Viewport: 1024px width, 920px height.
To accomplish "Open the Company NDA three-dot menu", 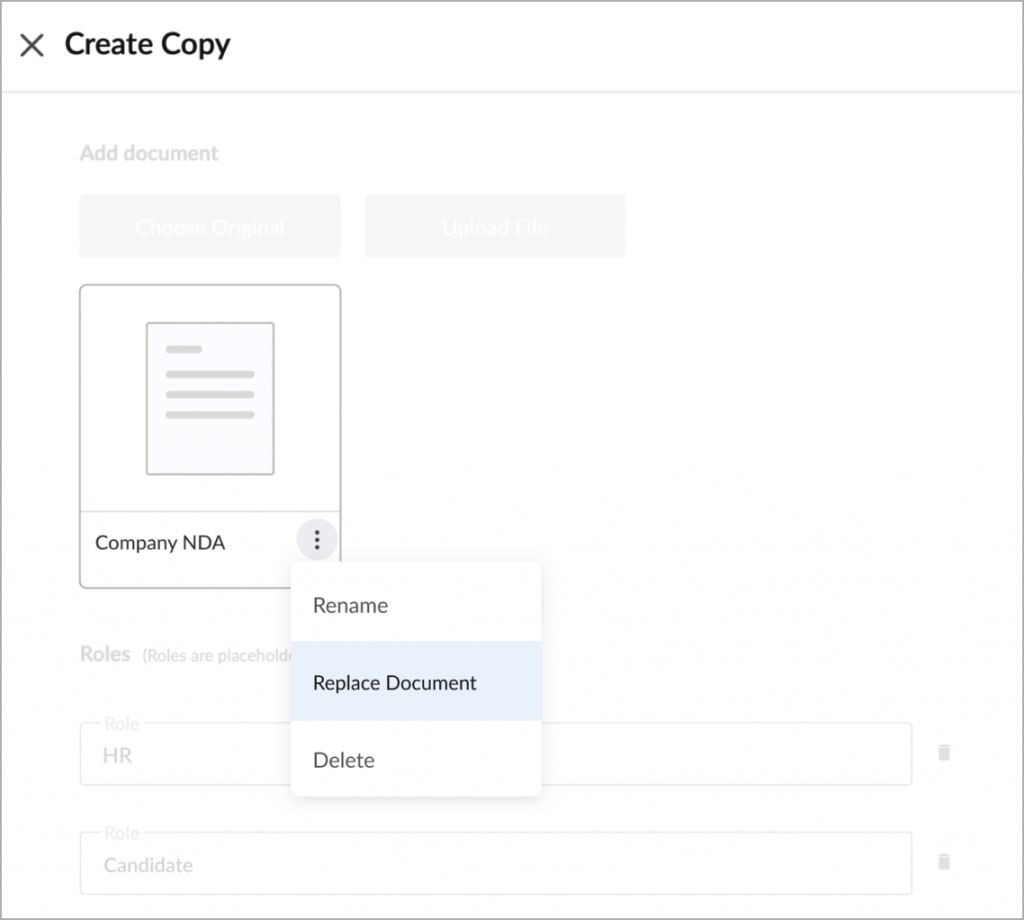I will 317,541.
